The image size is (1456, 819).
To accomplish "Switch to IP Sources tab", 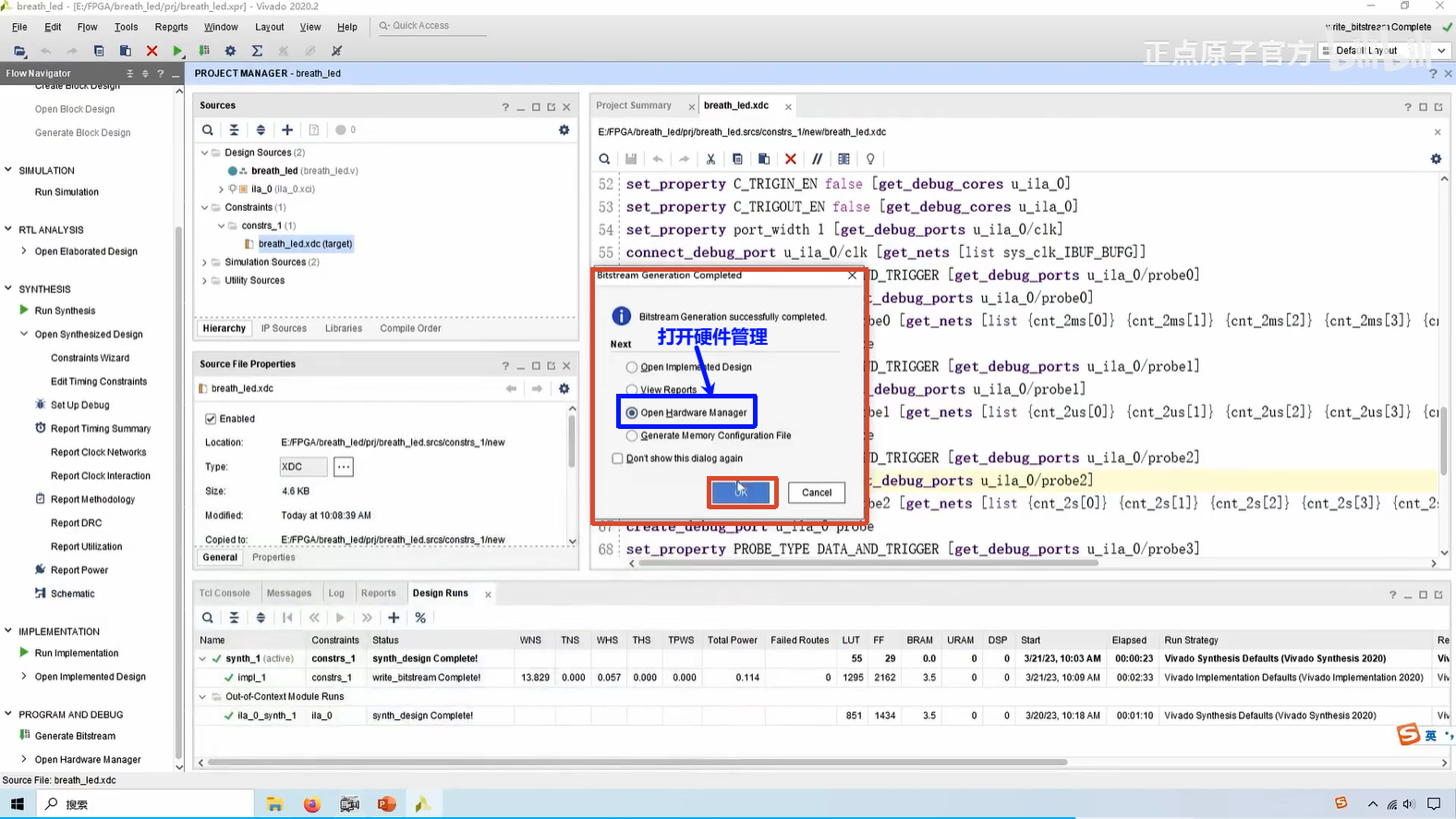I will pos(284,328).
